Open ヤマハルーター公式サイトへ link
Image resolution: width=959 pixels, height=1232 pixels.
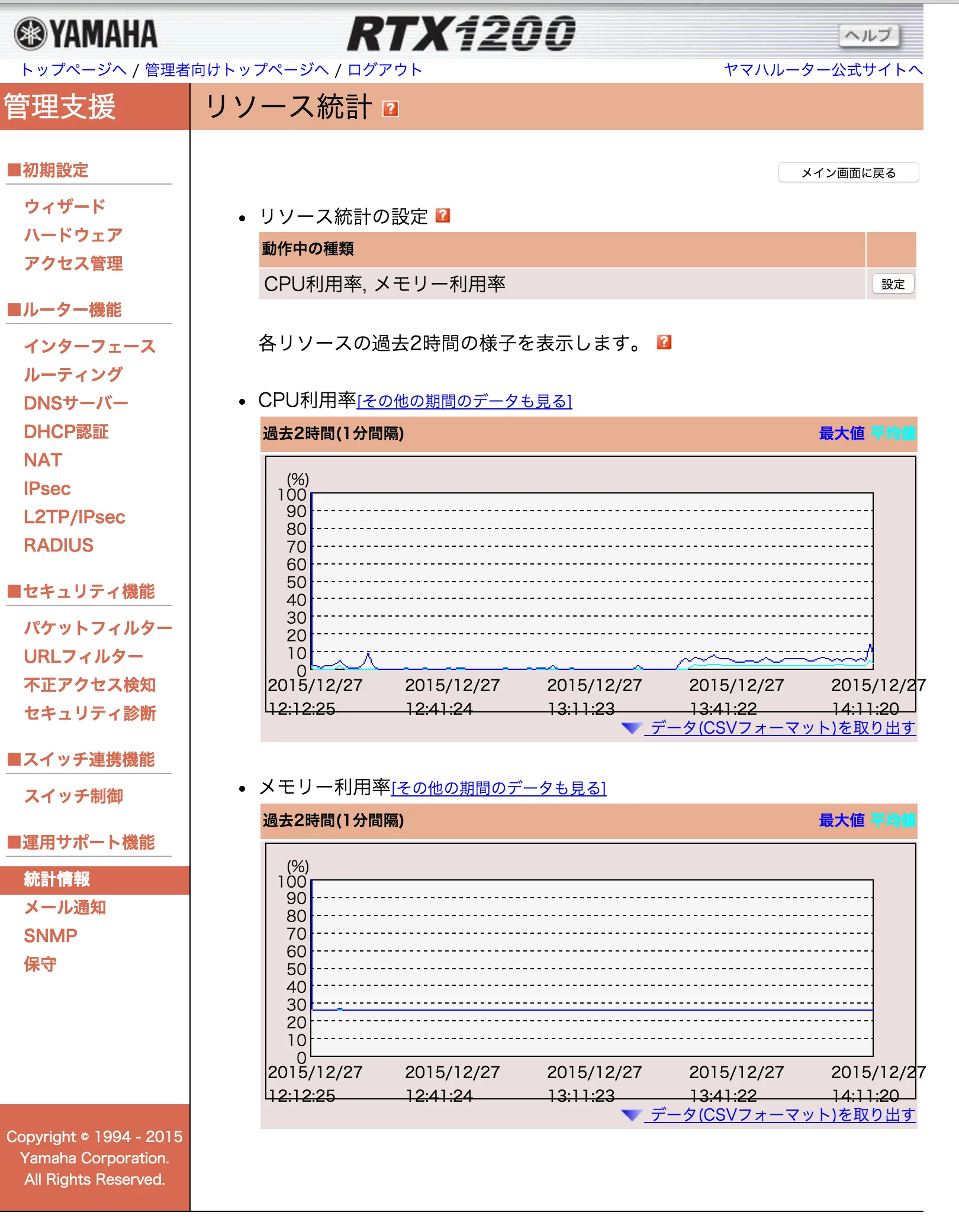click(823, 70)
